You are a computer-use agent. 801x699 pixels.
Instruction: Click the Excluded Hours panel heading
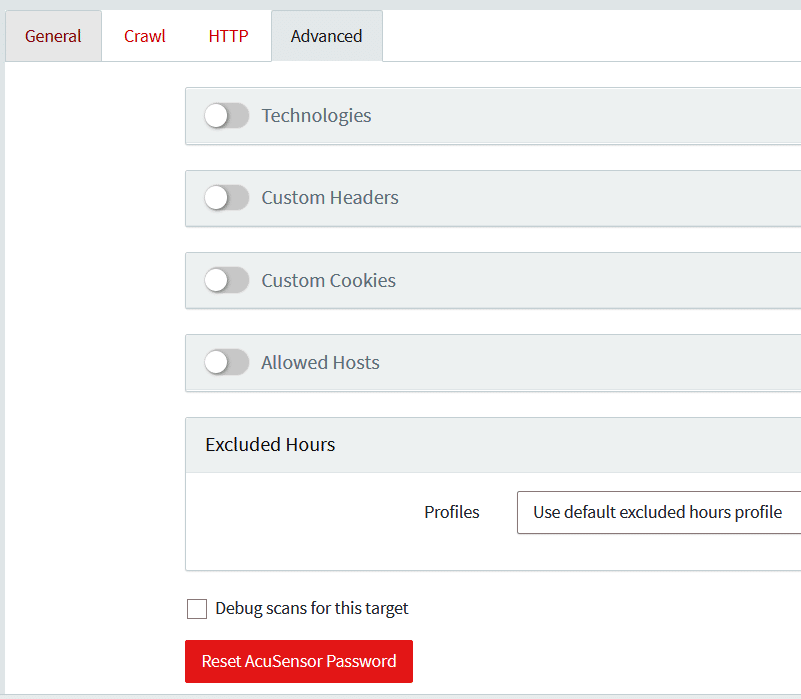click(x=270, y=445)
